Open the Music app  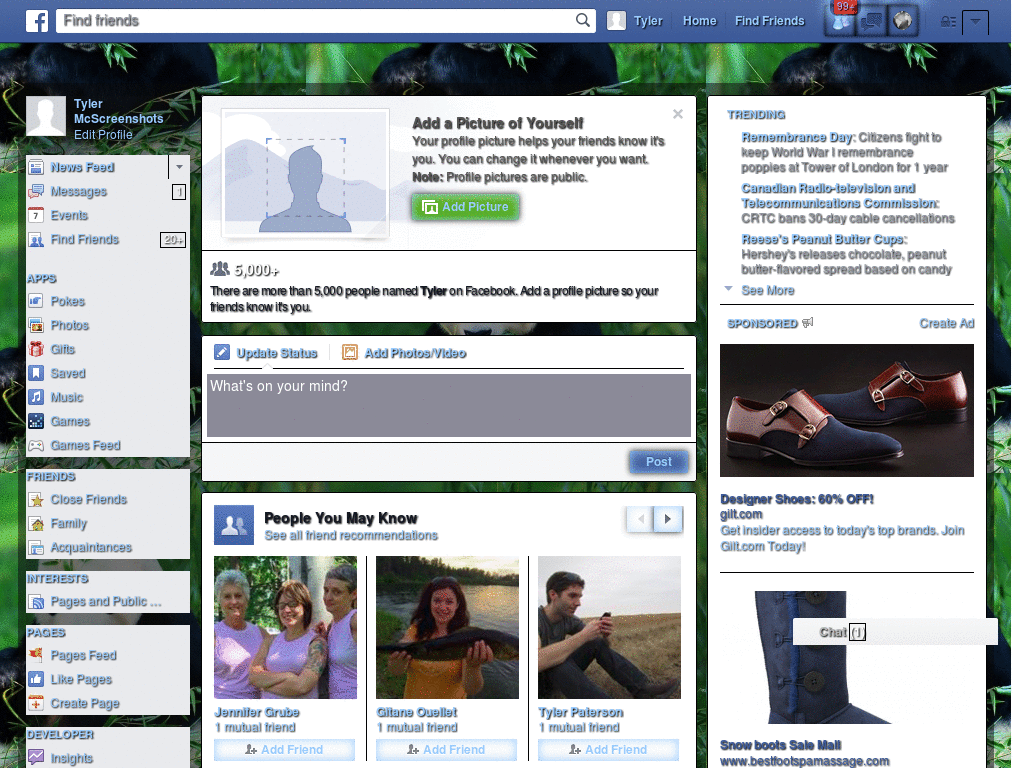pos(67,397)
